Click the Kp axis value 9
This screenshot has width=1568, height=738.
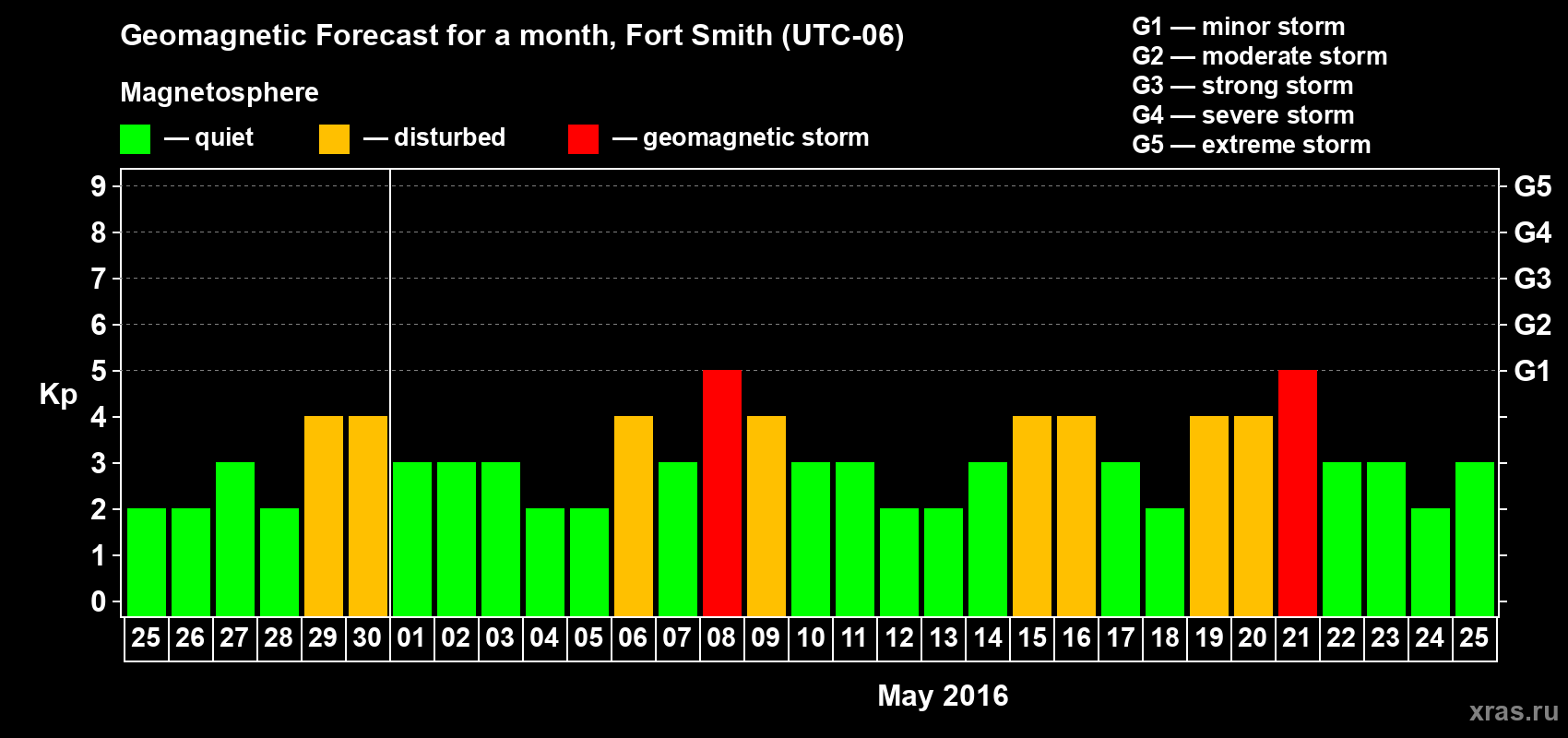(x=99, y=186)
